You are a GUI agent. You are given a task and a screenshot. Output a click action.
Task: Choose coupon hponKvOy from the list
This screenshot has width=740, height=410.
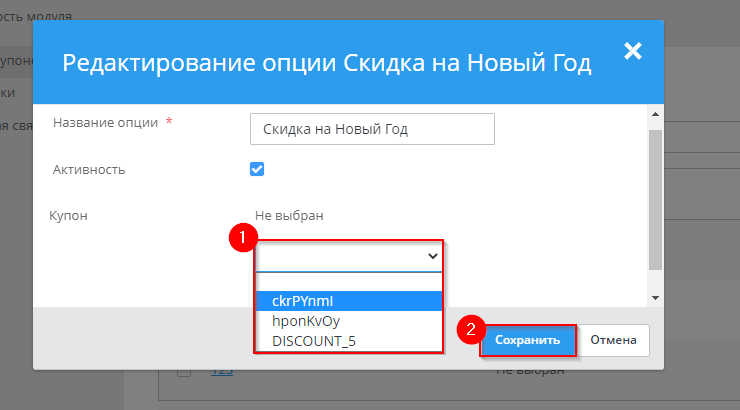[348, 321]
